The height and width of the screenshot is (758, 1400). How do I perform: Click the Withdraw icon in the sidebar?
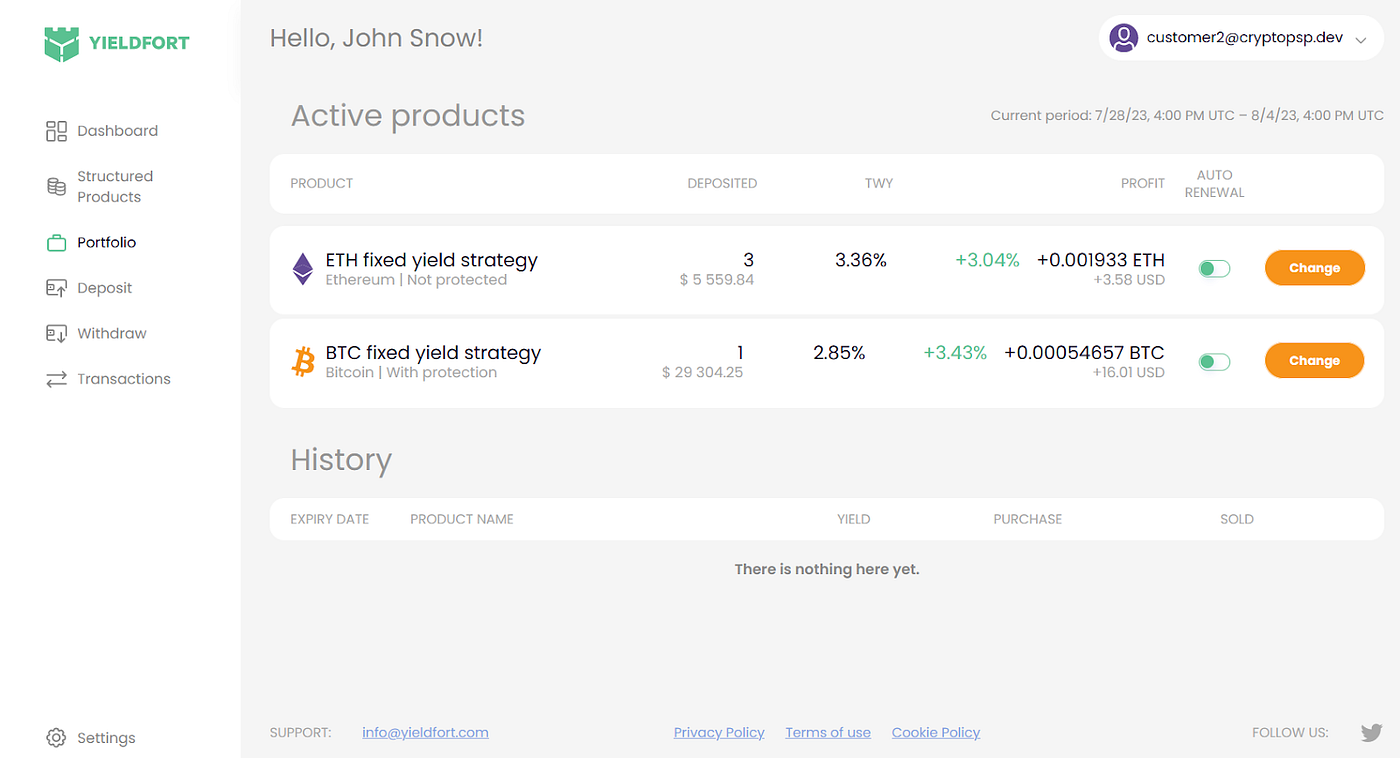click(x=56, y=334)
